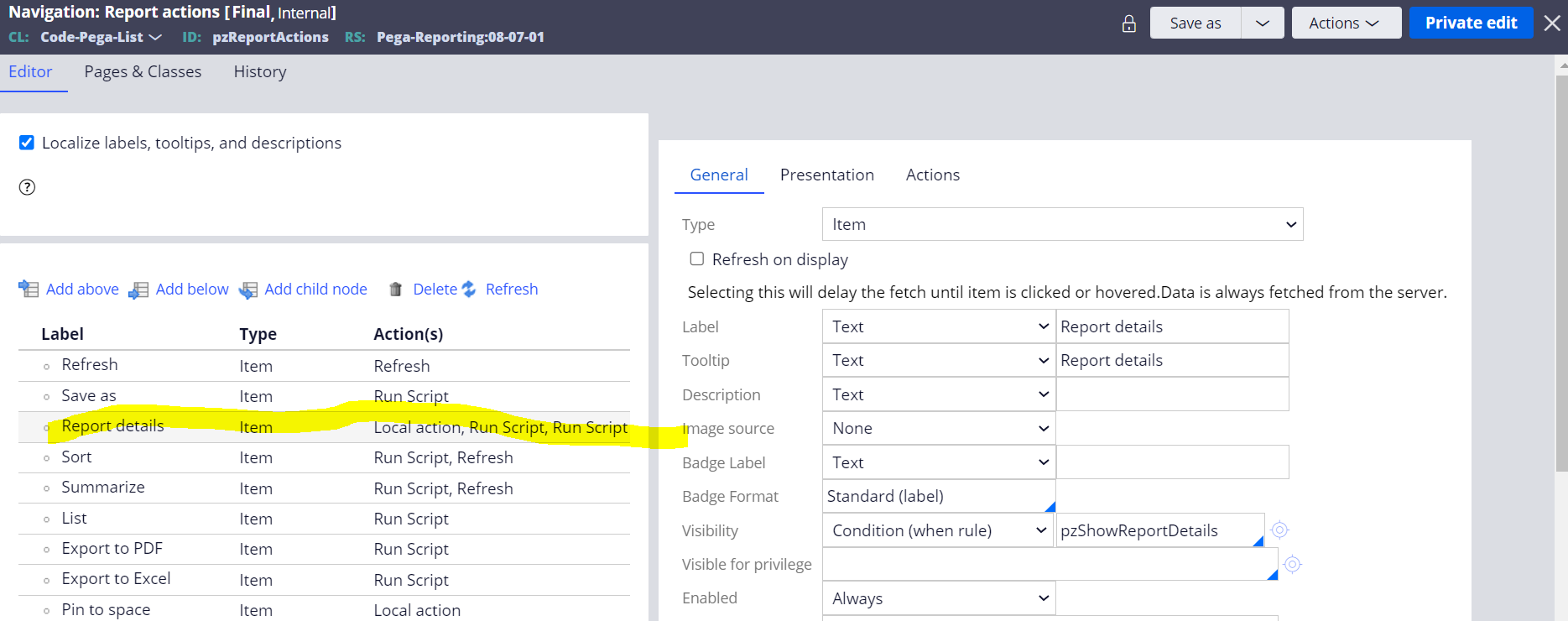Open rule picker beside pzShowReportDetails
1568x621 pixels.
pyautogui.click(x=1279, y=530)
